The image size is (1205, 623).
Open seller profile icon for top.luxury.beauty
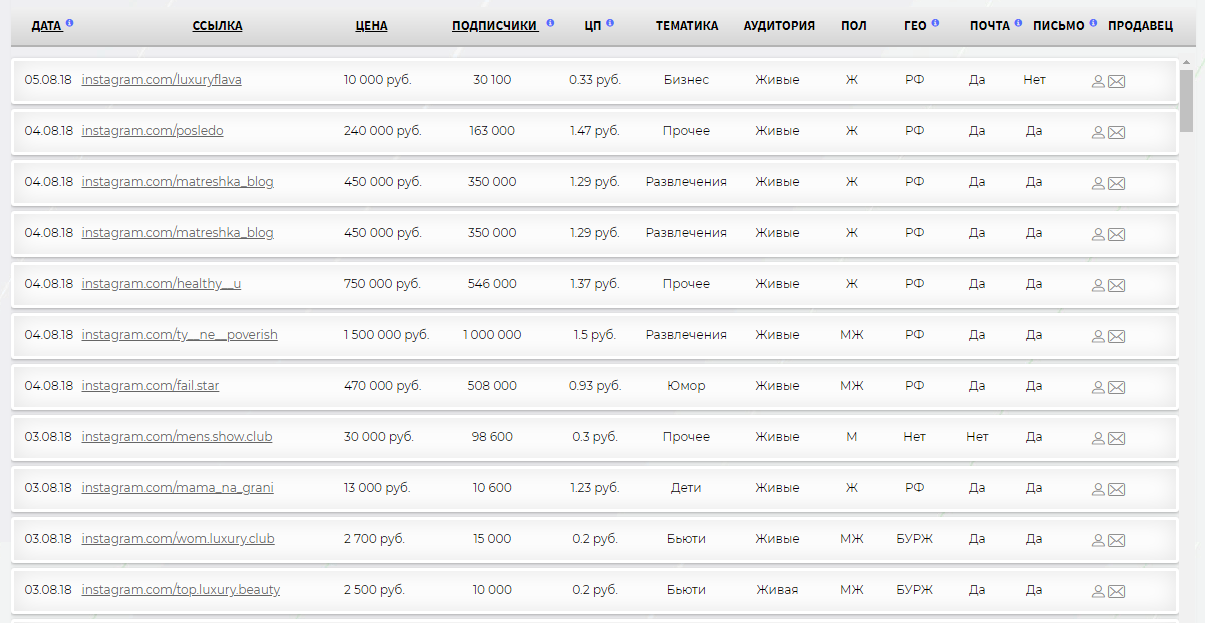click(1098, 591)
